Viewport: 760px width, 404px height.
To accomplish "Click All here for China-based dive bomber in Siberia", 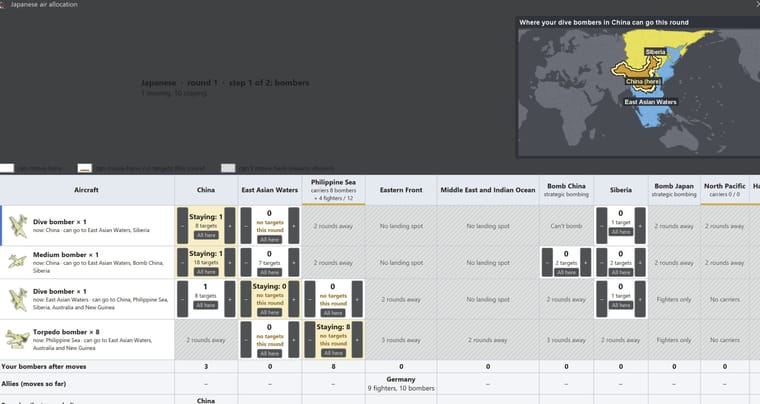I will click(x=621, y=232).
